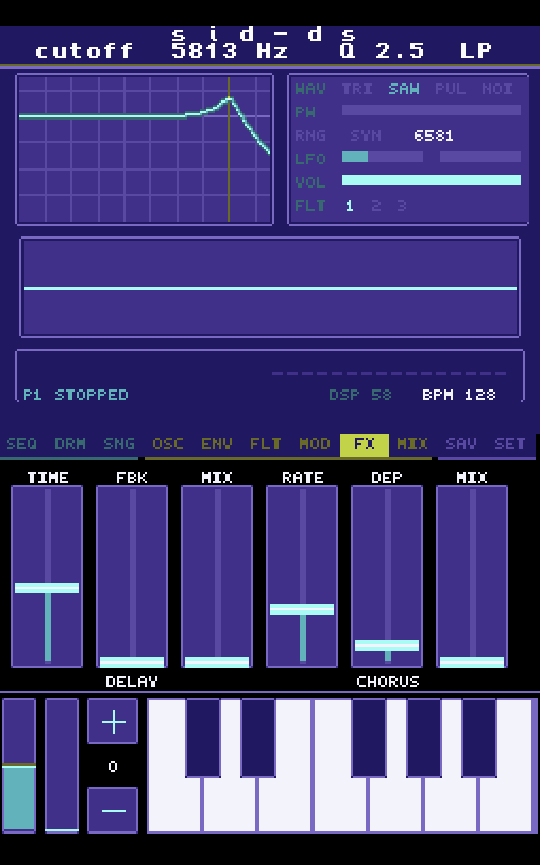Set the chorus RATE slider
The width and height of the screenshot is (540, 865).
[x=302, y=576]
